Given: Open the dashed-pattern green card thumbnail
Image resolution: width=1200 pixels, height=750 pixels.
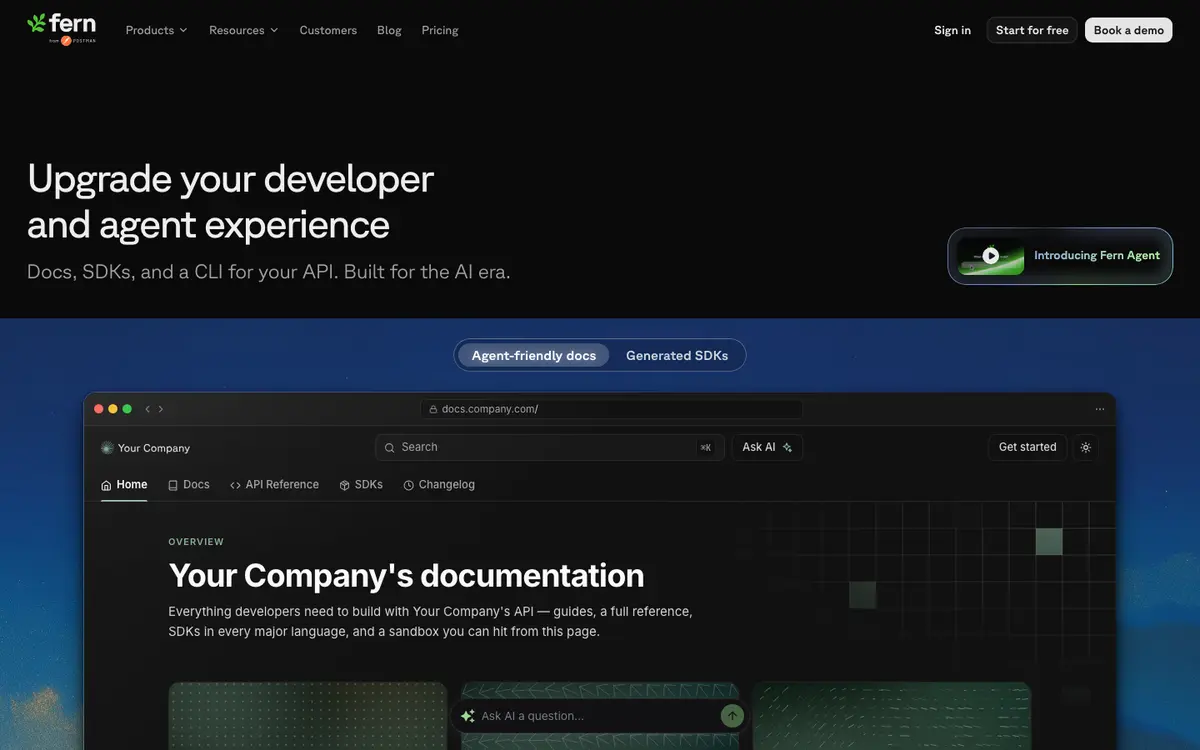Looking at the screenshot, I should click(892, 716).
